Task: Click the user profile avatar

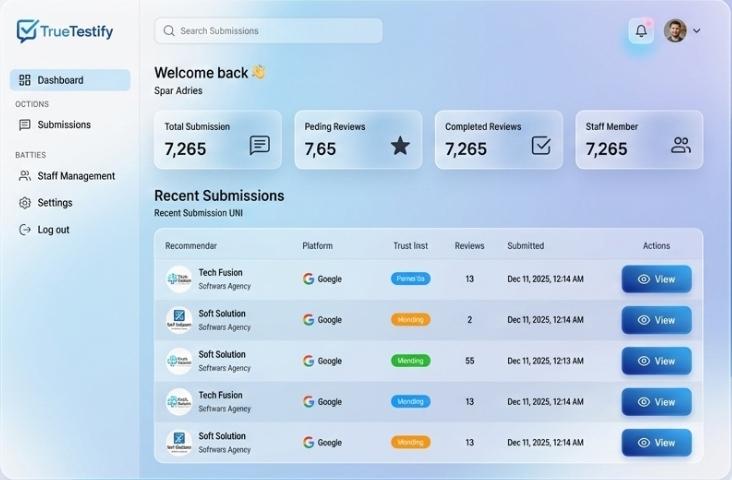Action: point(675,31)
